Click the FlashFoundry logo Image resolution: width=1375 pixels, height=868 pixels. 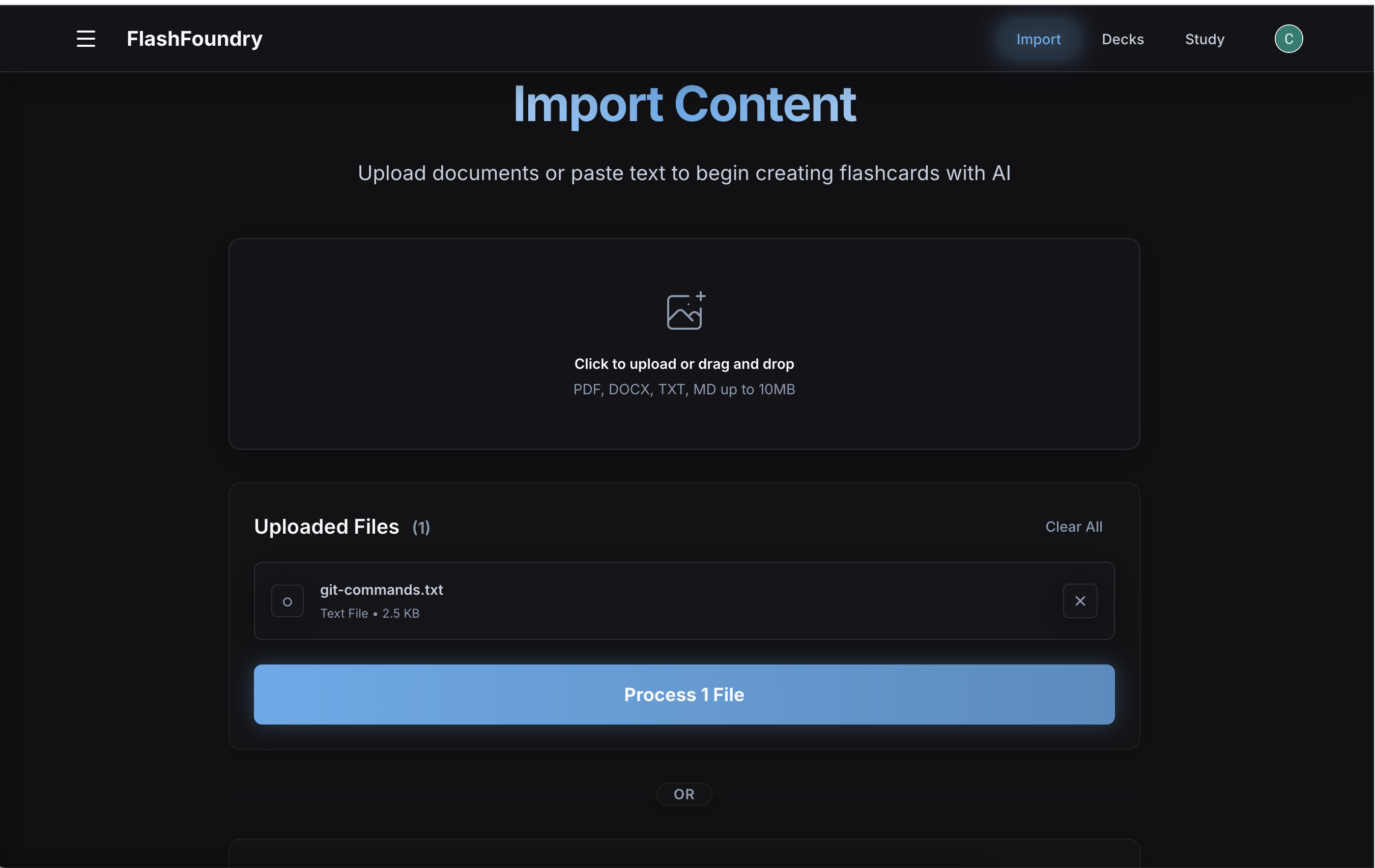(x=194, y=39)
